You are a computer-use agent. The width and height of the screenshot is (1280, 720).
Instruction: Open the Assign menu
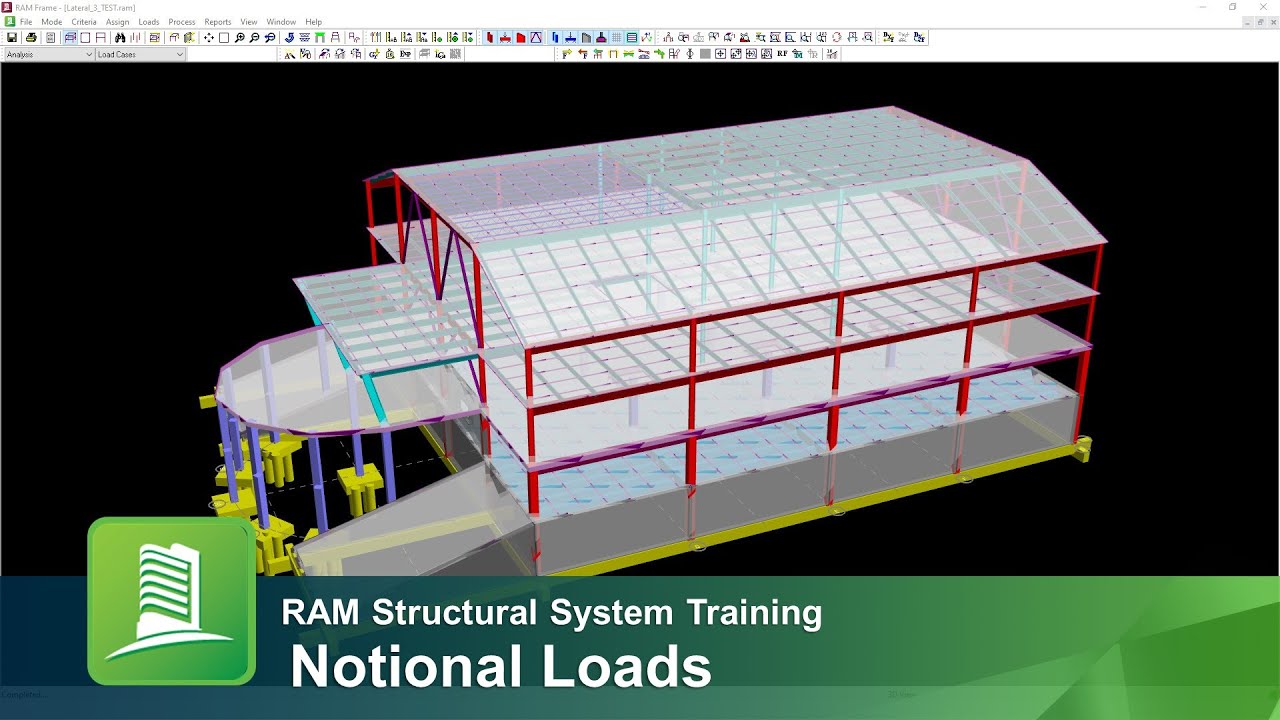coord(117,21)
